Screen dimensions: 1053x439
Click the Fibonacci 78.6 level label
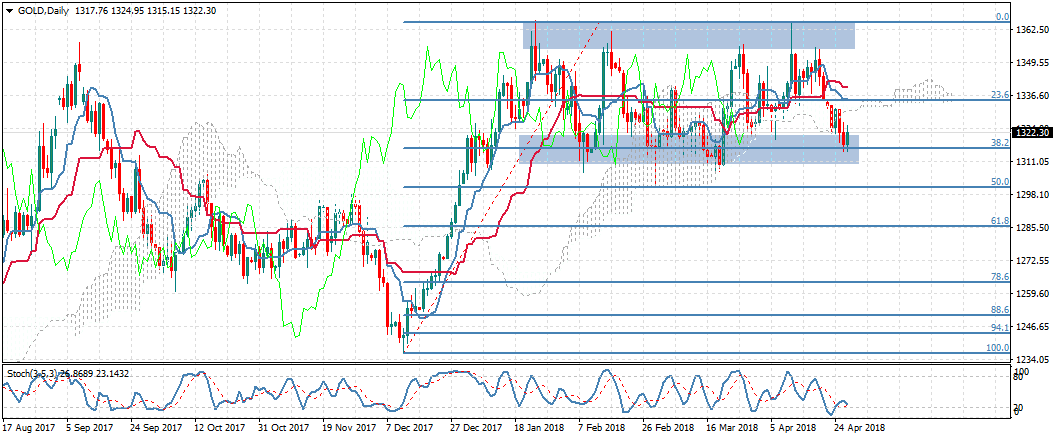[x=998, y=276]
